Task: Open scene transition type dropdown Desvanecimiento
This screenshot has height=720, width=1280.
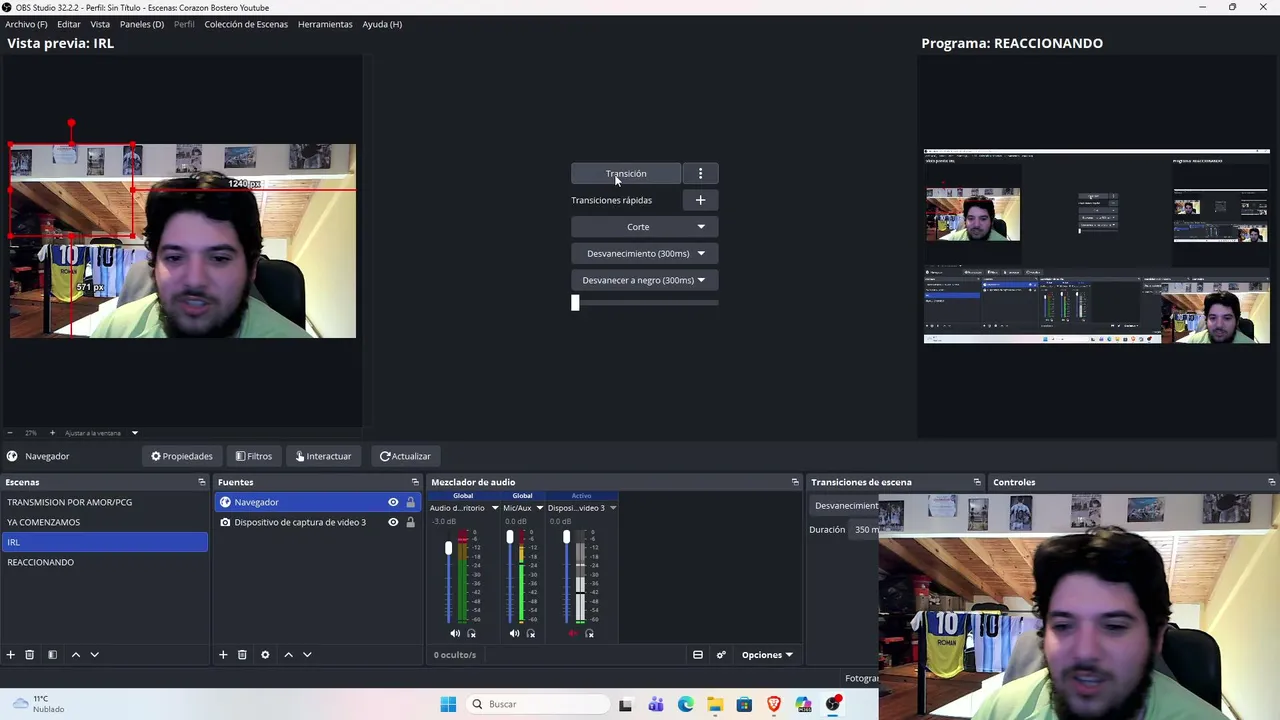Action: pyautogui.click(x=846, y=506)
